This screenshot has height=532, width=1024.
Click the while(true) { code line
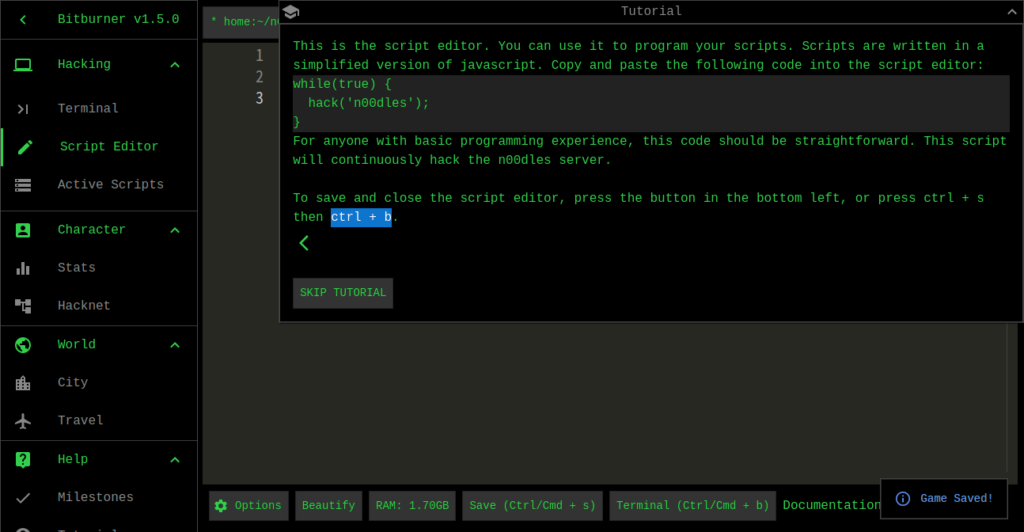point(342,84)
